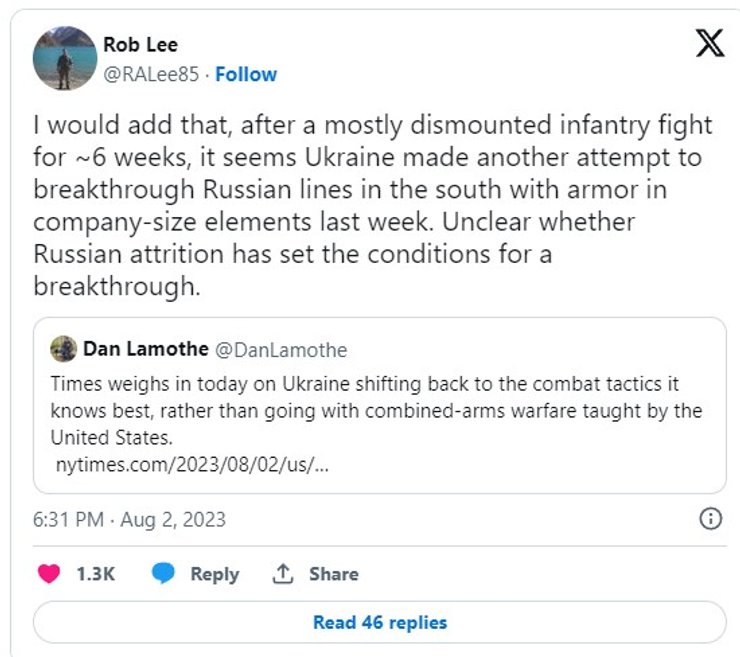Image resolution: width=740 pixels, height=657 pixels.
Task: Open the Dan Lamothe name in quoted tweet
Action: click(144, 348)
